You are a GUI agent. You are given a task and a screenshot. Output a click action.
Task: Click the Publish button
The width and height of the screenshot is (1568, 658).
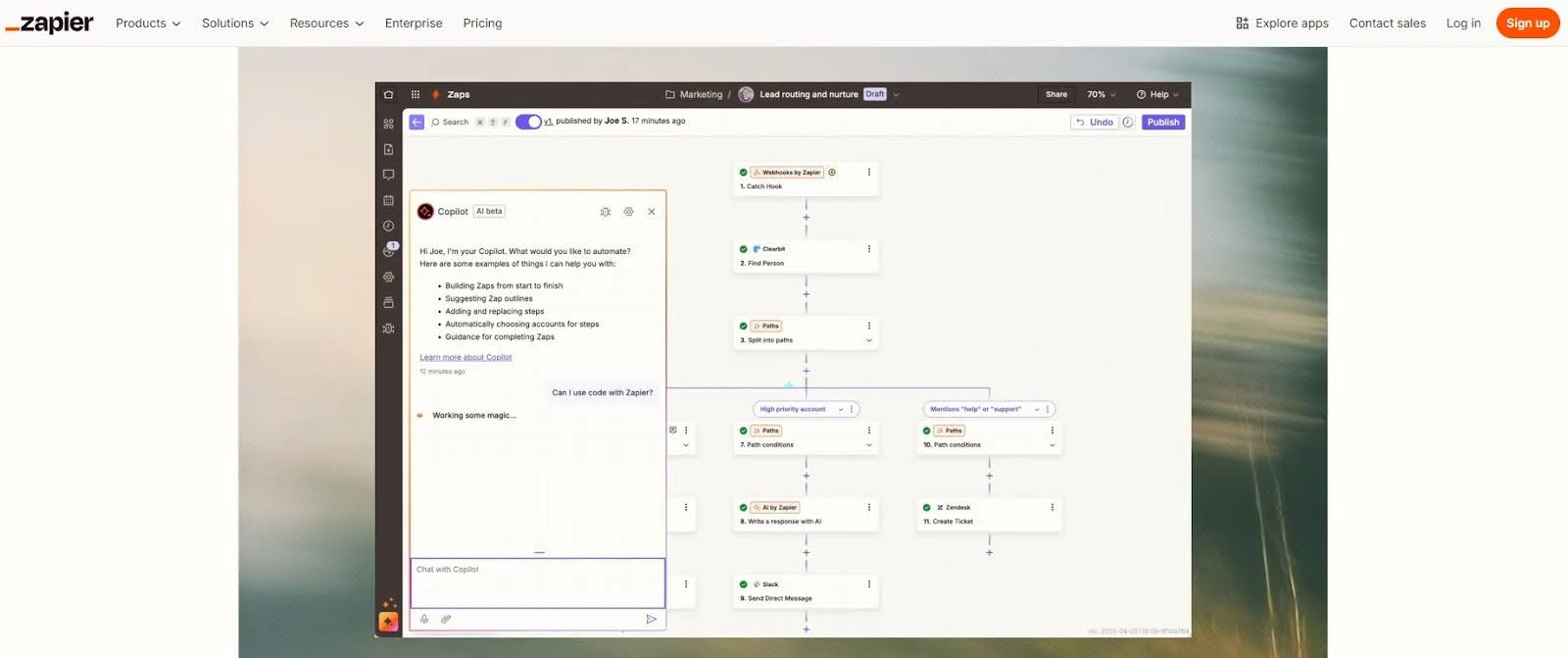pos(1163,123)
